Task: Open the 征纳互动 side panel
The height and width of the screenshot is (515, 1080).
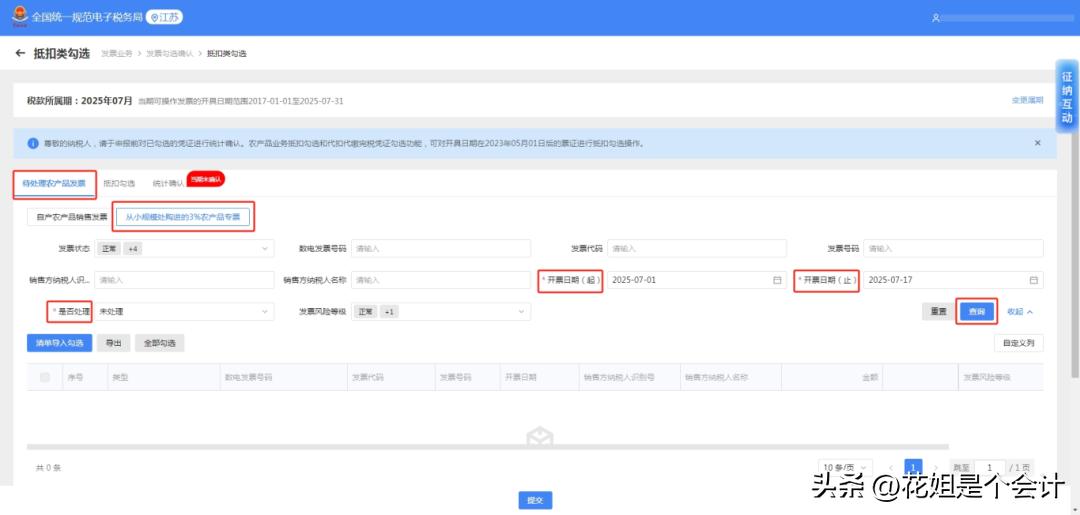Action: (x=1067, y=96)
